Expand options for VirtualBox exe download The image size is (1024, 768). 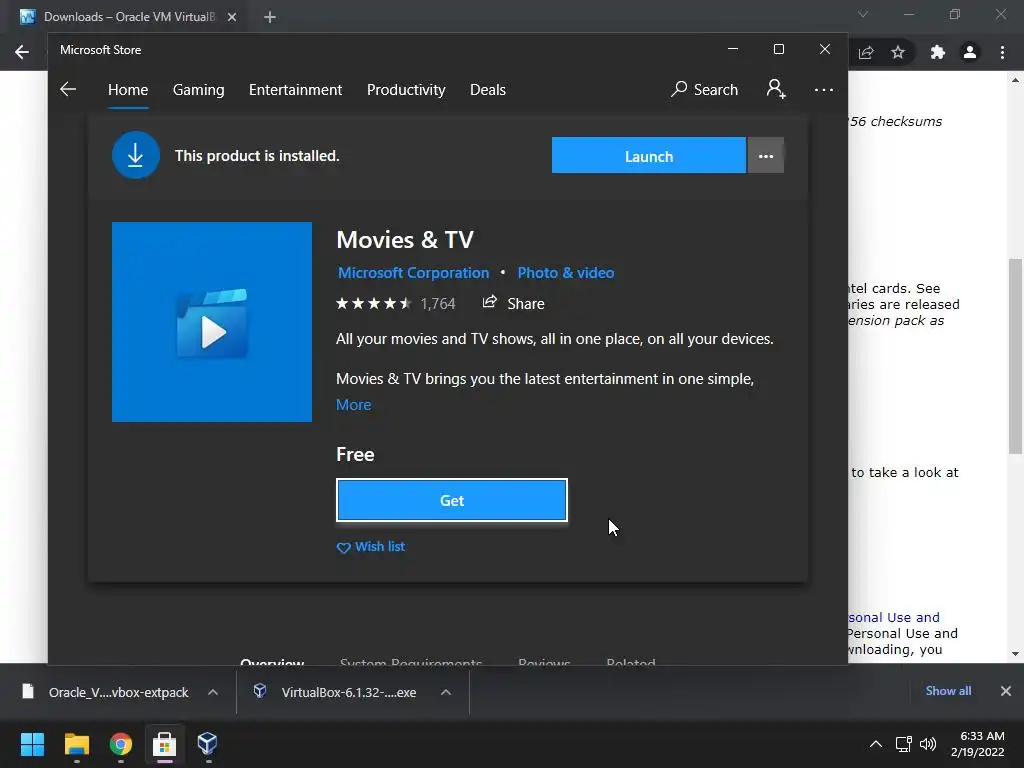click(446, 692)
